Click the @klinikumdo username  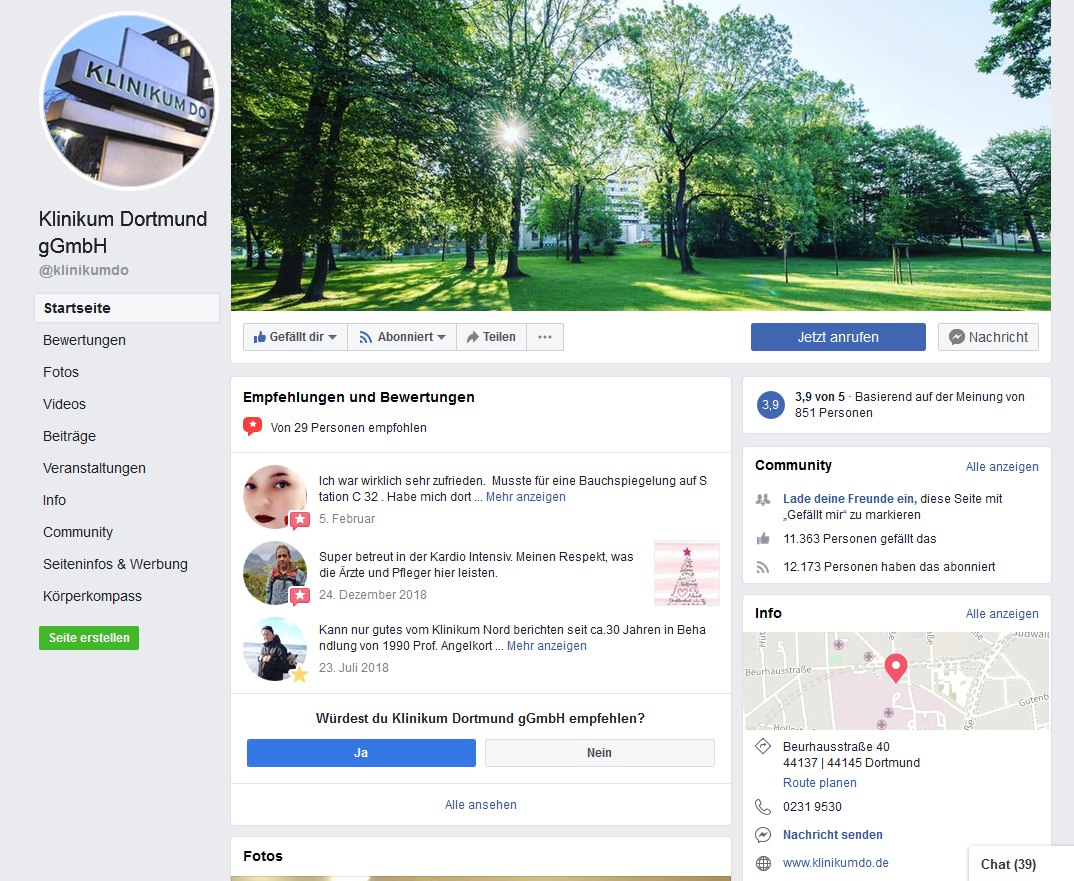point(84,270)
